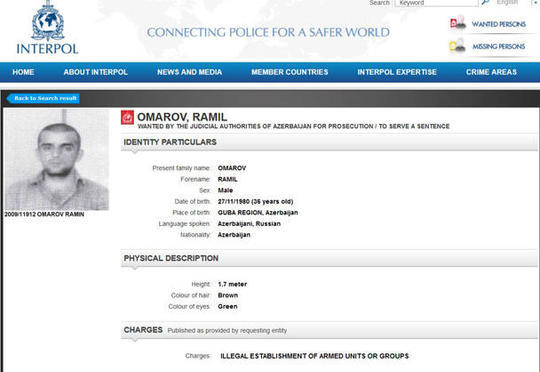Click the MISSING PERSONS link
The image size is (540, 372).
pos(498,46)
